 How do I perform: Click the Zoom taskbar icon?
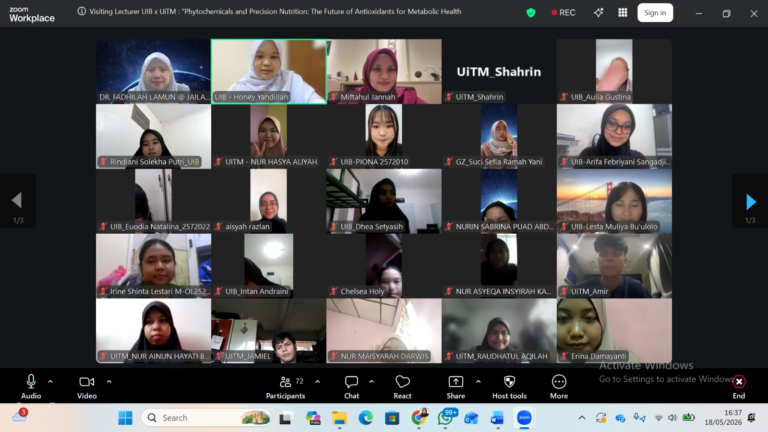524,418
